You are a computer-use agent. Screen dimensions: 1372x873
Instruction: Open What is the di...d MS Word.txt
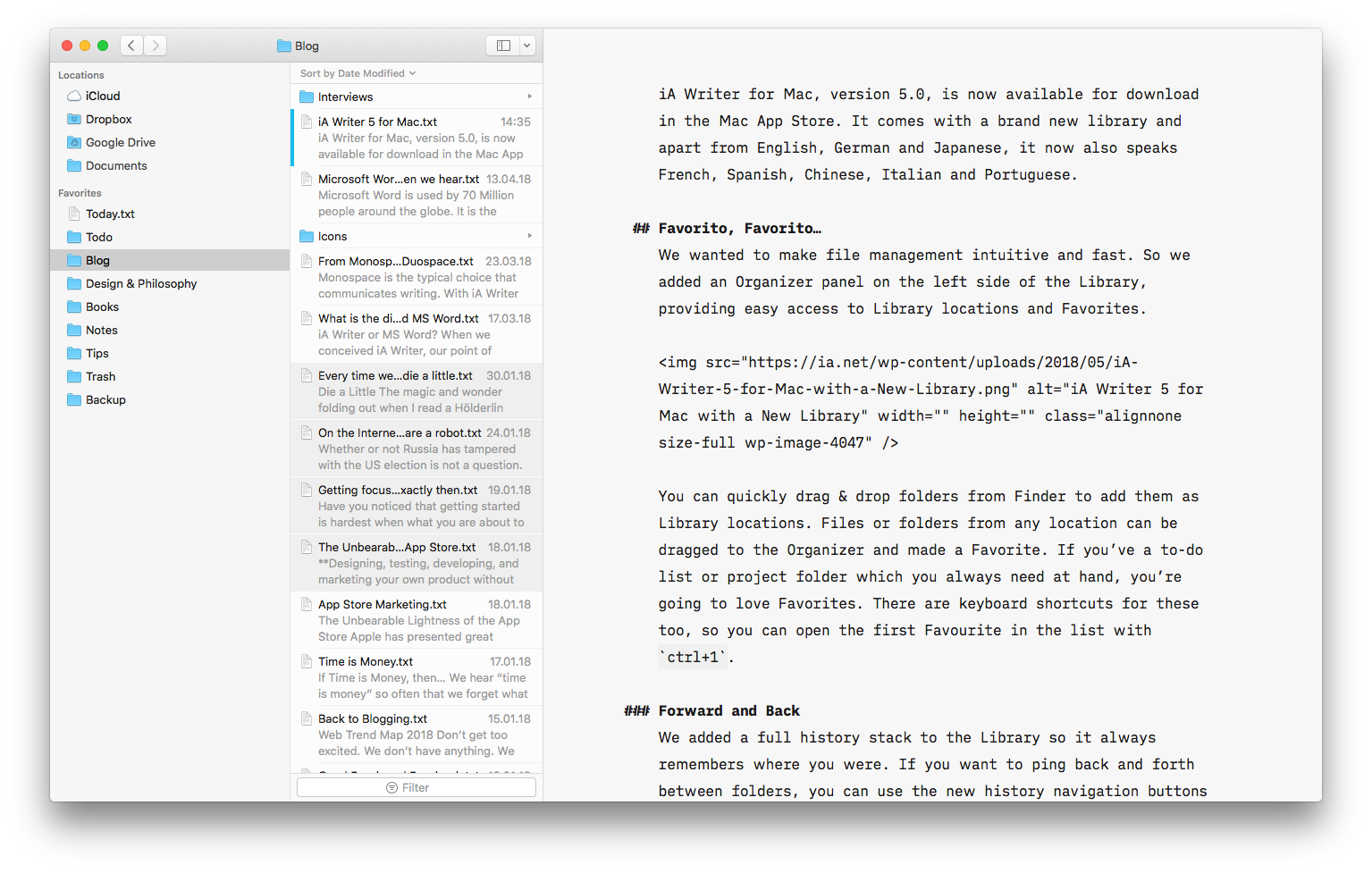tap(417, 334)
